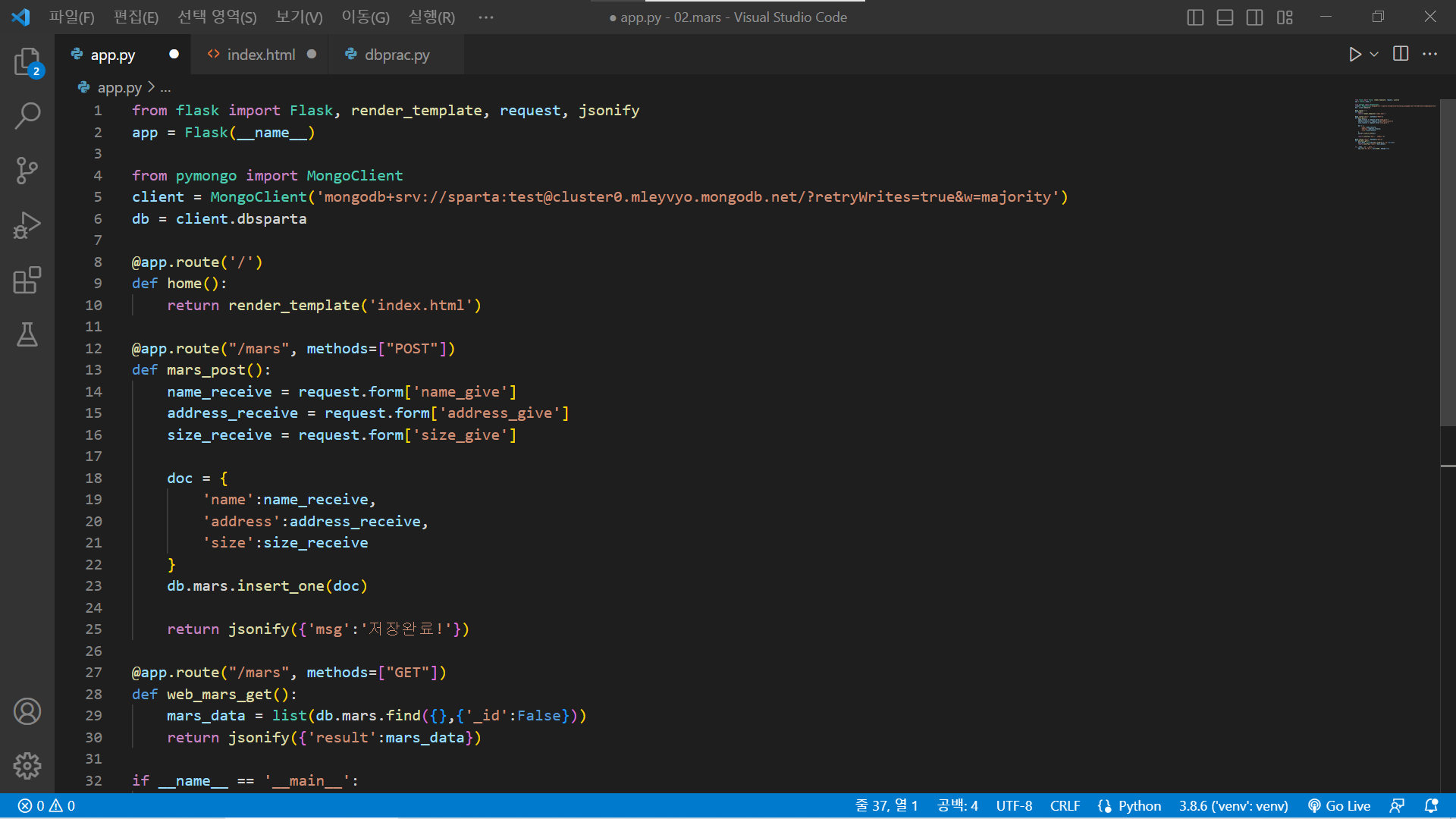Click the home function definition
The width and height of the screenshot is (1456, 819).
pos(180,284)
